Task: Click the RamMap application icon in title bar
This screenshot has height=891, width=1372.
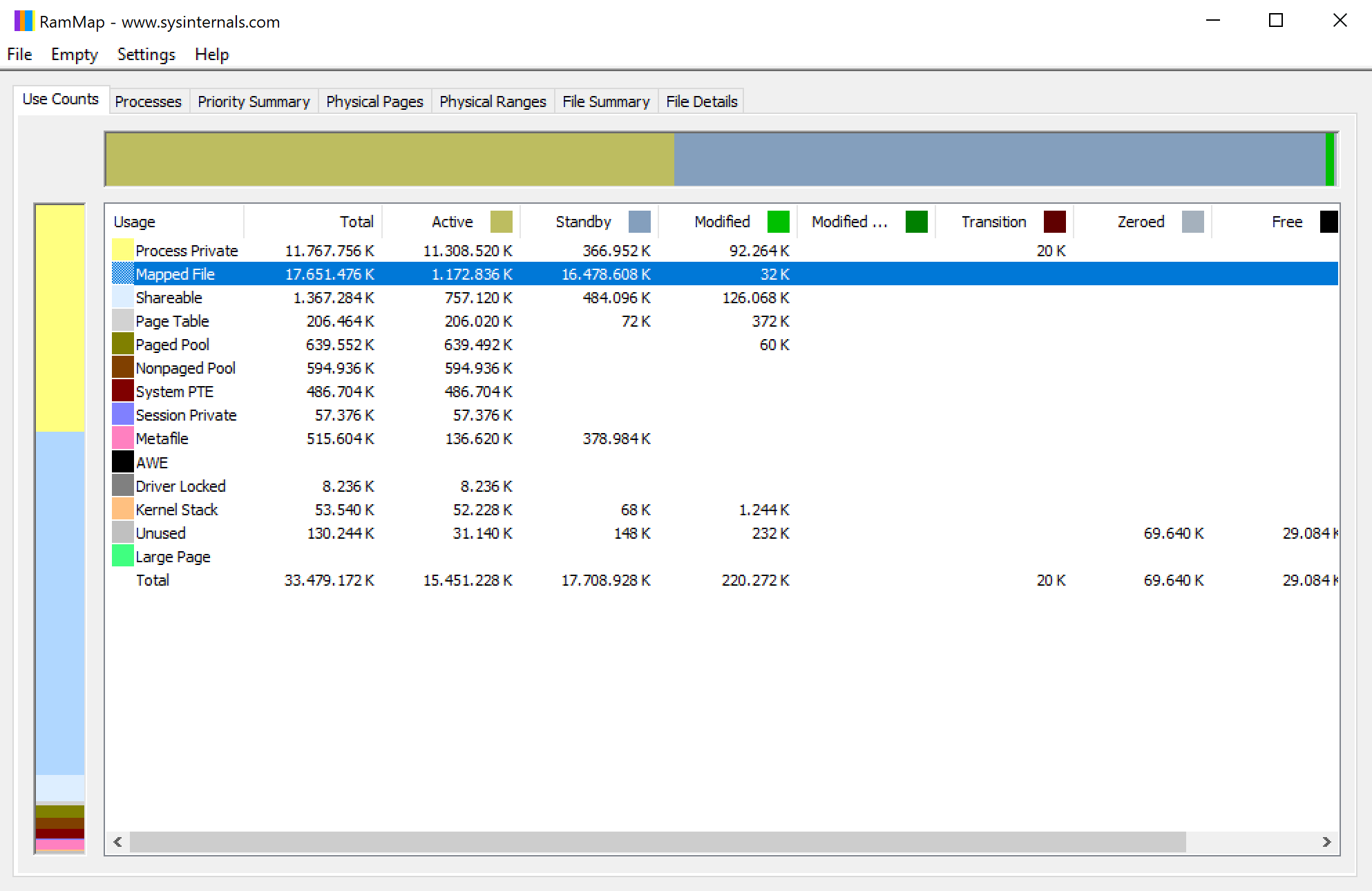Action: click(23, 21)
